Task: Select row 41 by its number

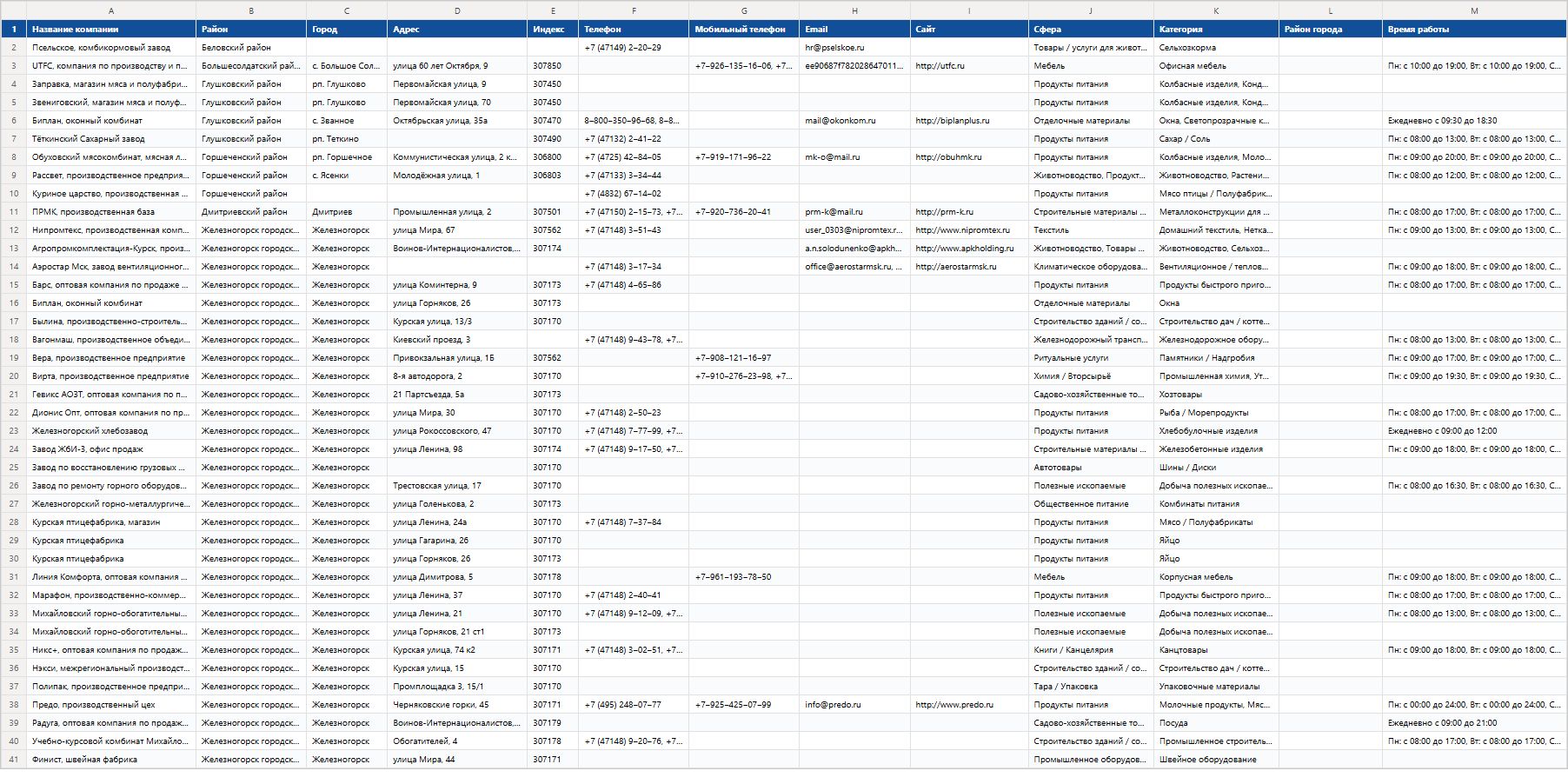Action: coord(14,760)
